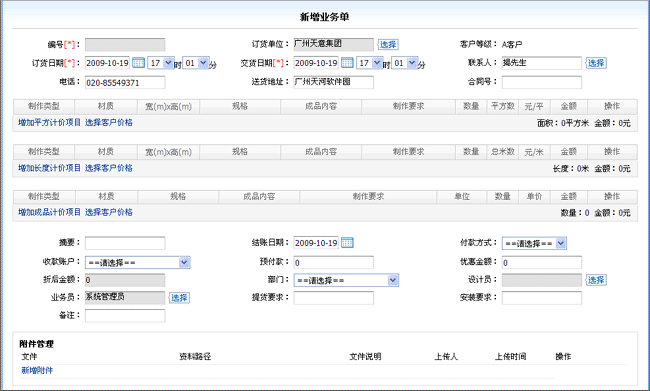Screen dimensions: 650x391
Task: Click the 电话 input field
Action: click(125, 82)
